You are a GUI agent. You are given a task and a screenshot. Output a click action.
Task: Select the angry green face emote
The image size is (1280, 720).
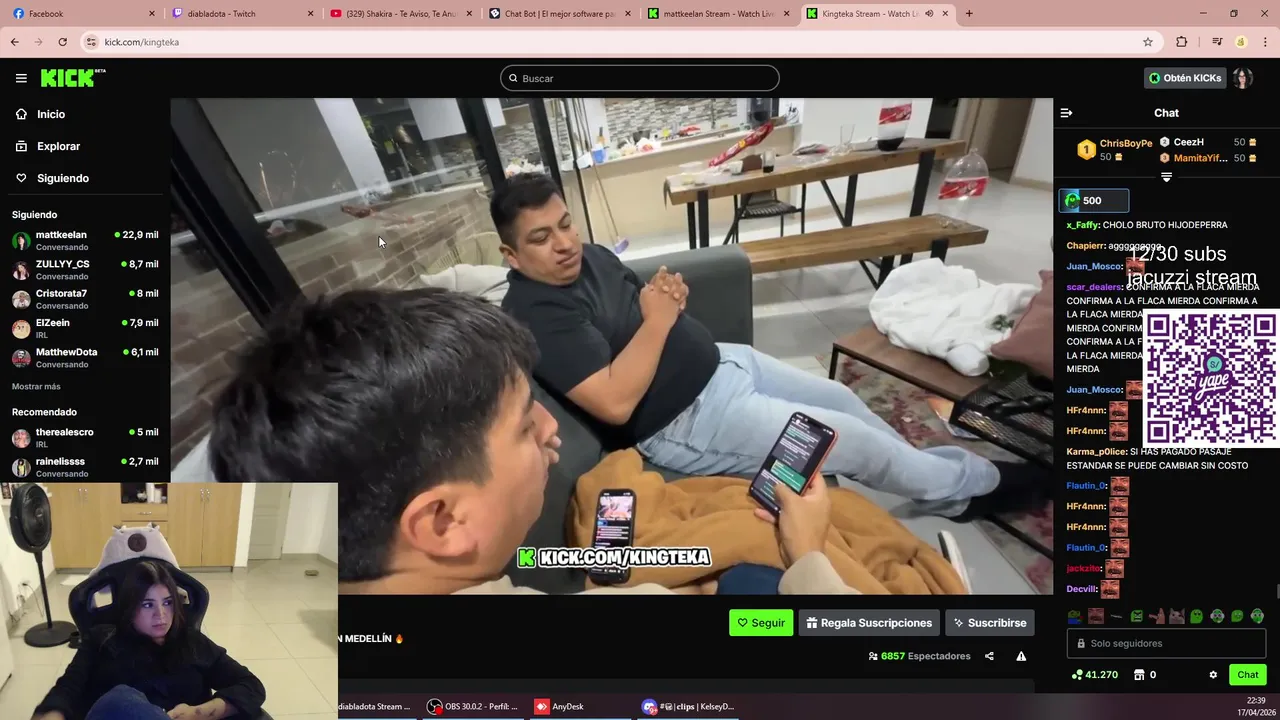click(1137, 616)
